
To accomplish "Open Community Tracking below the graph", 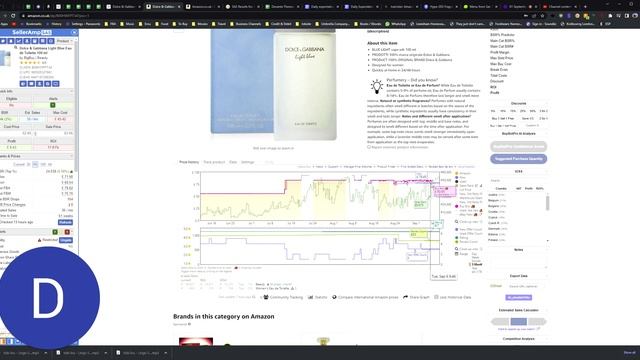I will [x=283, y=297].
